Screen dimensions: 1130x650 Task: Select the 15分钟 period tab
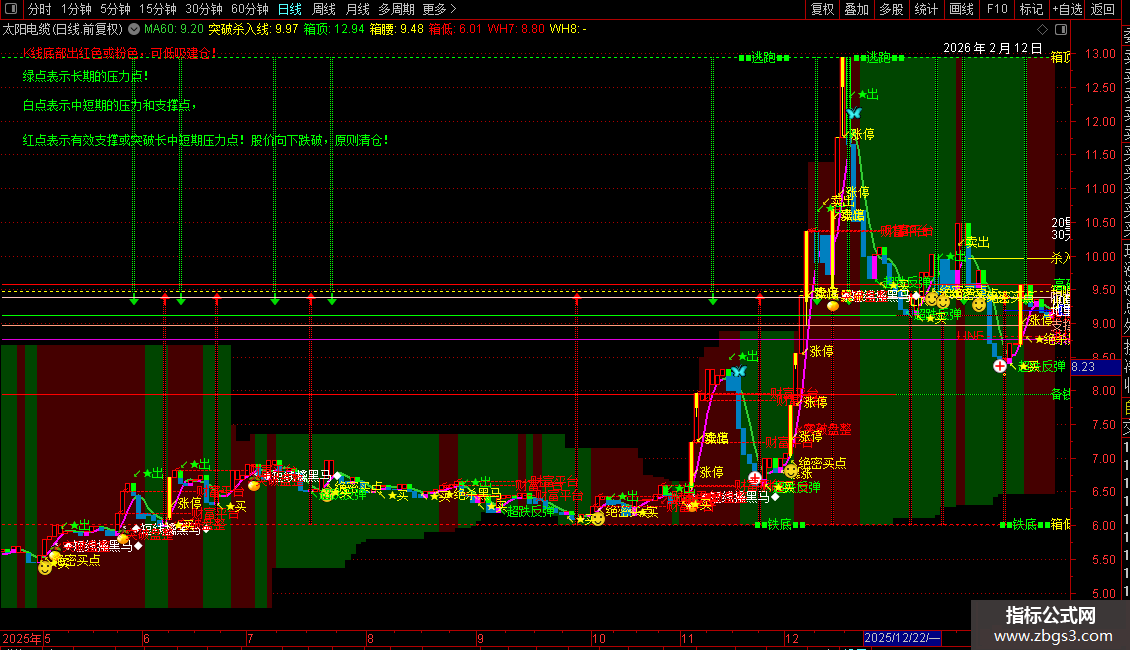point(158,9)
